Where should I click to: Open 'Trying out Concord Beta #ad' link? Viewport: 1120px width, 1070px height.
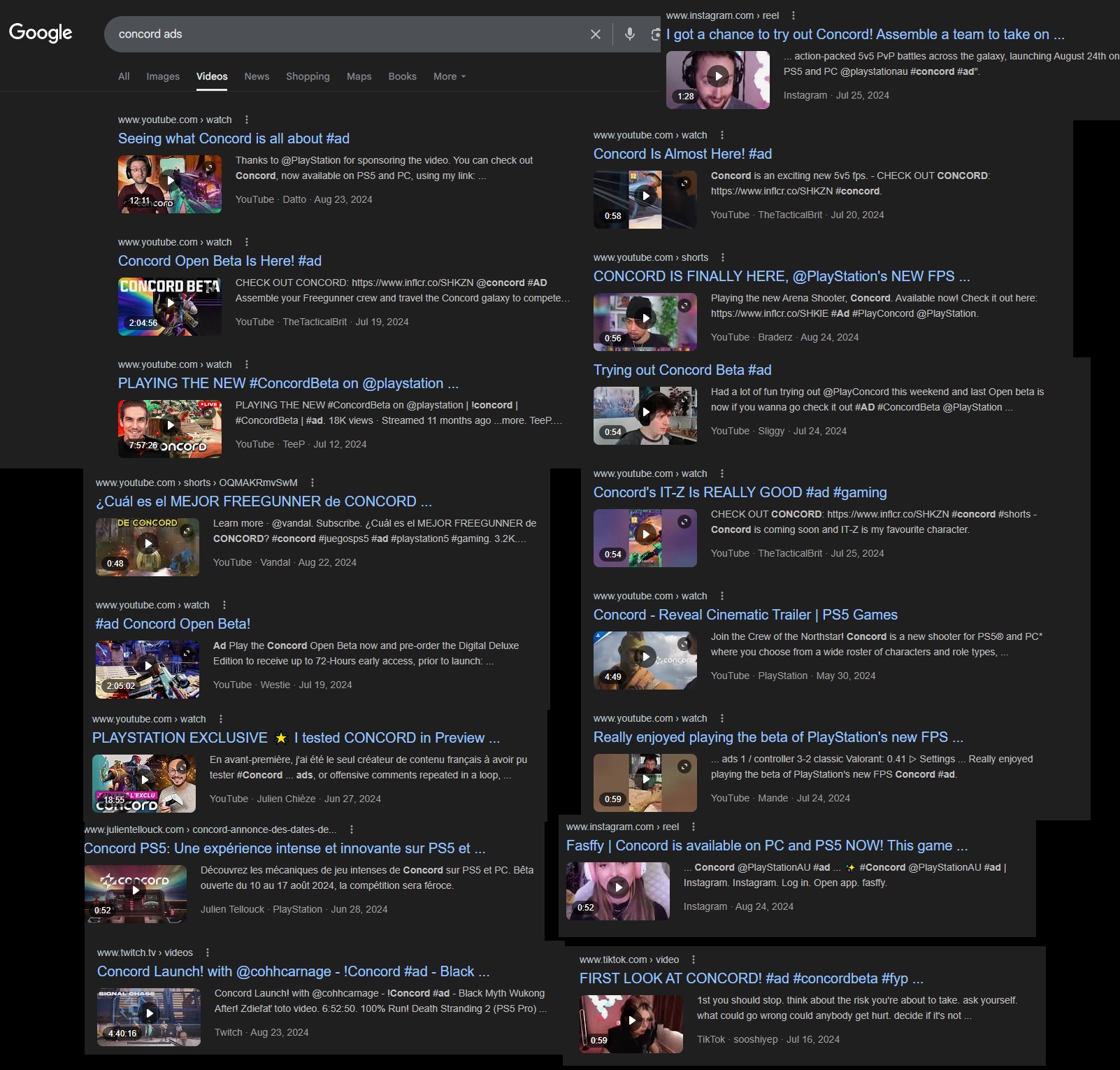tap(682, 370)
